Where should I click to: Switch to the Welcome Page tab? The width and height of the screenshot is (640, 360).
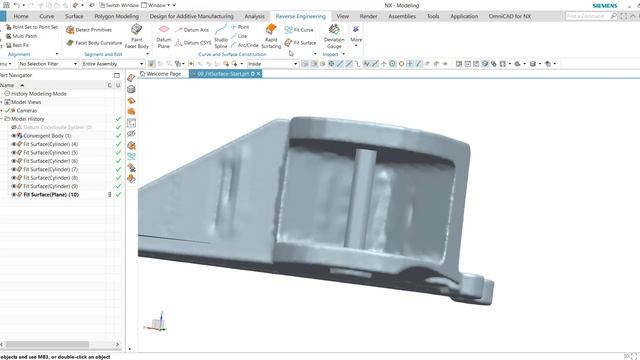coord(161,74)
